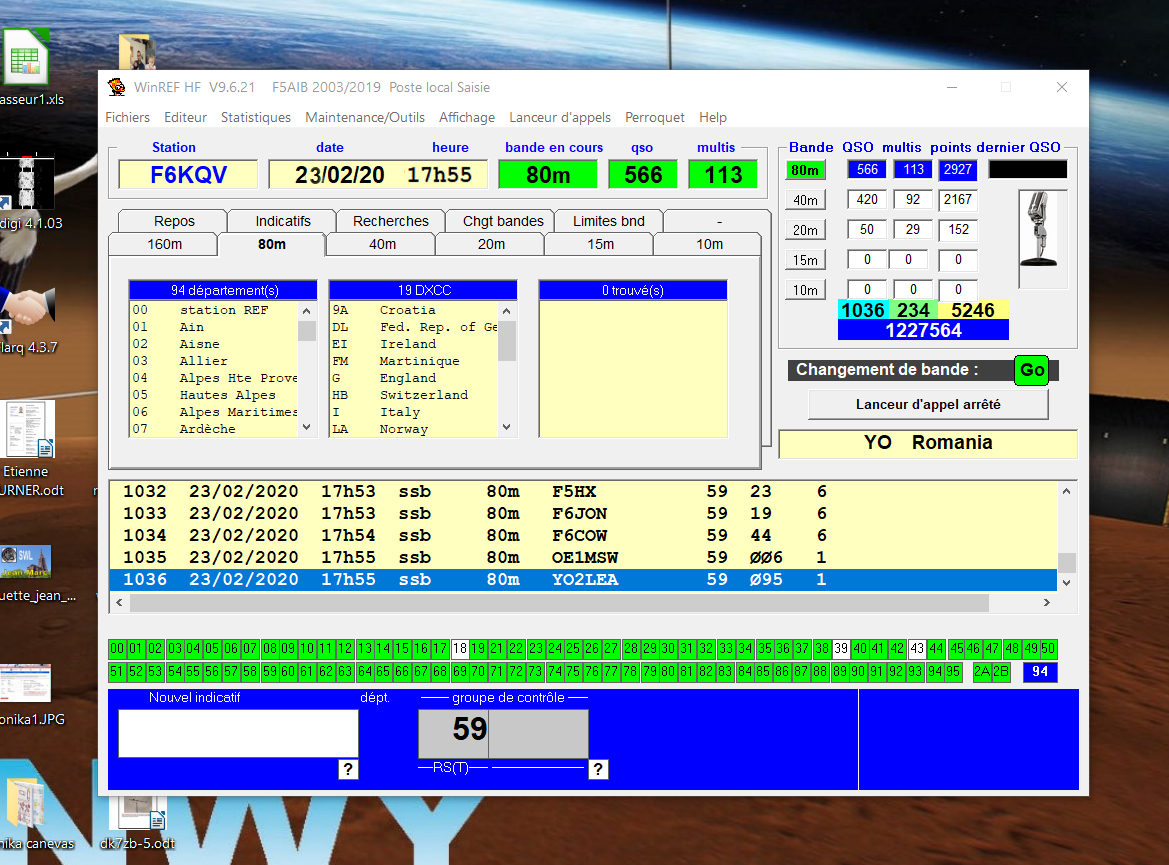The height and width of the screenshot is (865, 1169).
Task: Open the Statistiques menu
Action: [256, 117]
